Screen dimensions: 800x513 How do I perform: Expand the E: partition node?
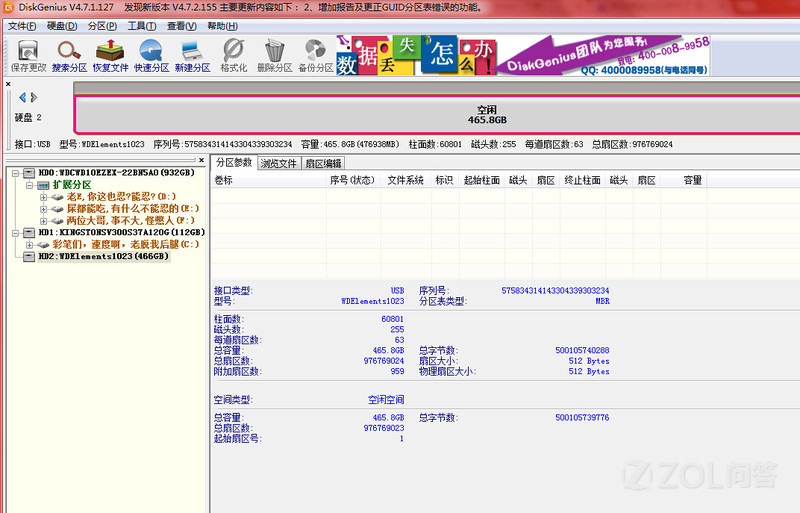pos(43,209)
